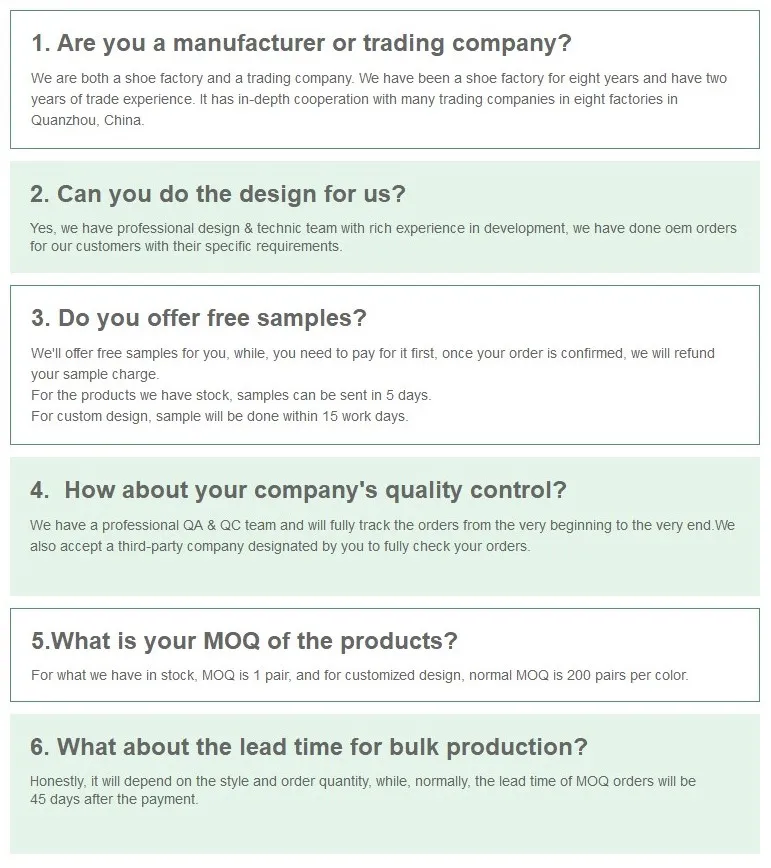Screen dimensions: 771x868
Task: Click the line starting "years of trade experience"
Action: tap(354, 100)
